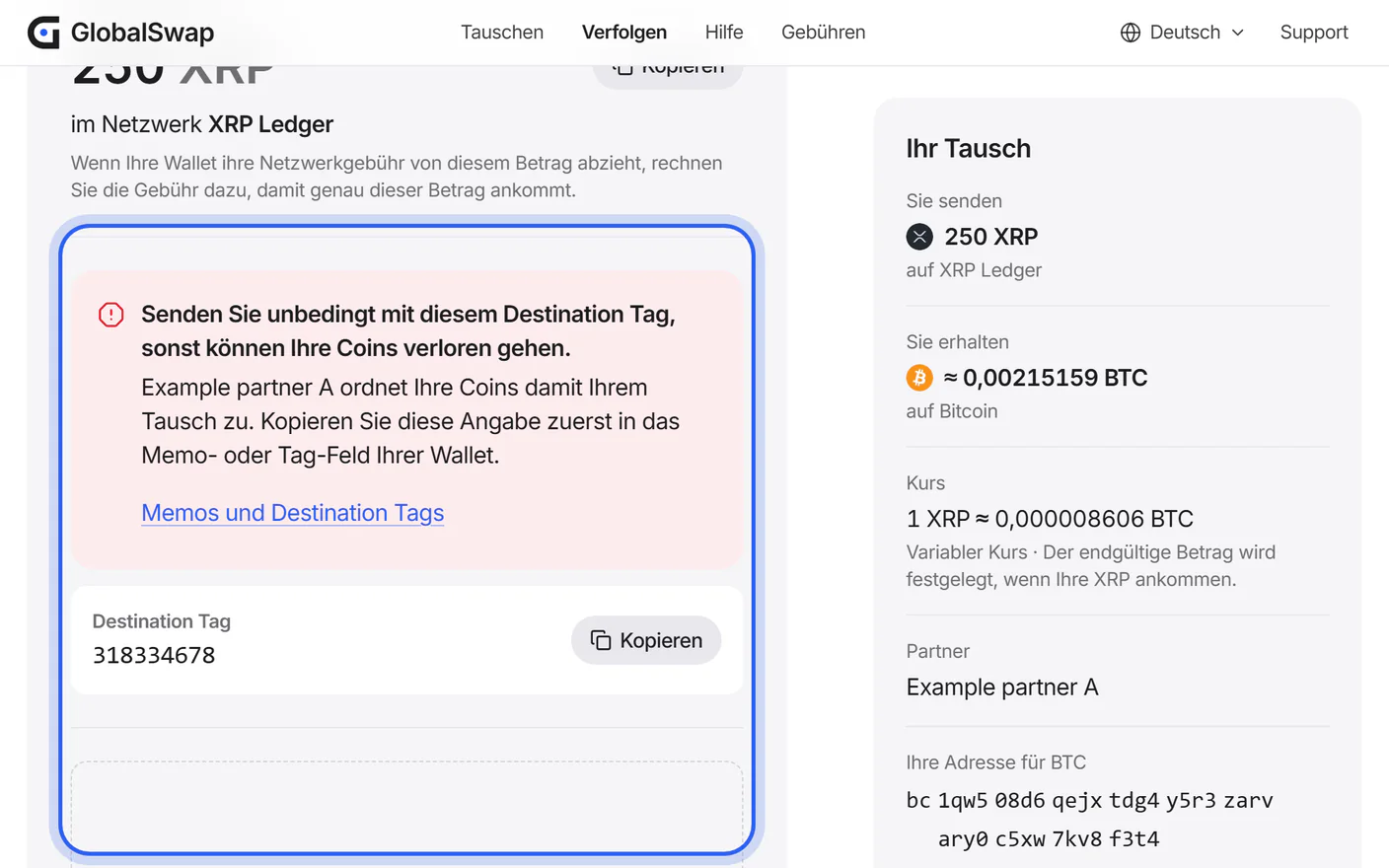Follow the Memos und Destination Tags link
The width and height of the screenshot is (1389, 868).
coord(293,513)
